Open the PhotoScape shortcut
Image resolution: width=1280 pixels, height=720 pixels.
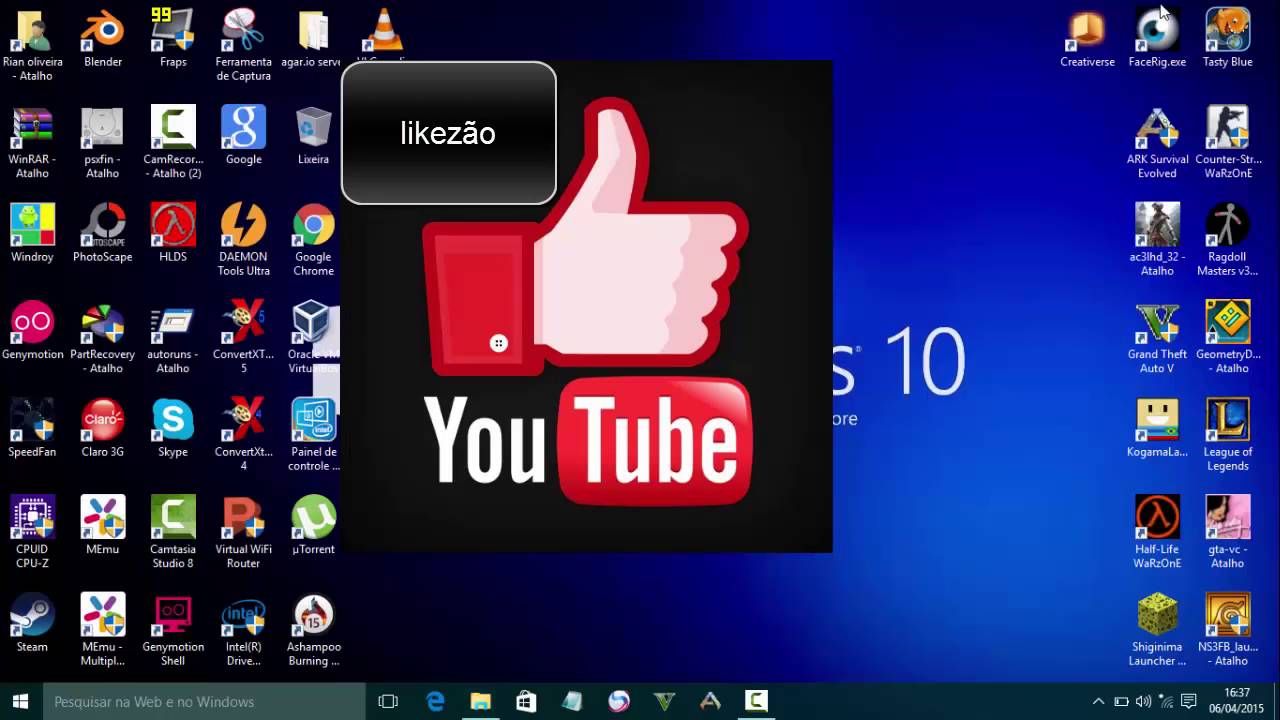[103, 233]
